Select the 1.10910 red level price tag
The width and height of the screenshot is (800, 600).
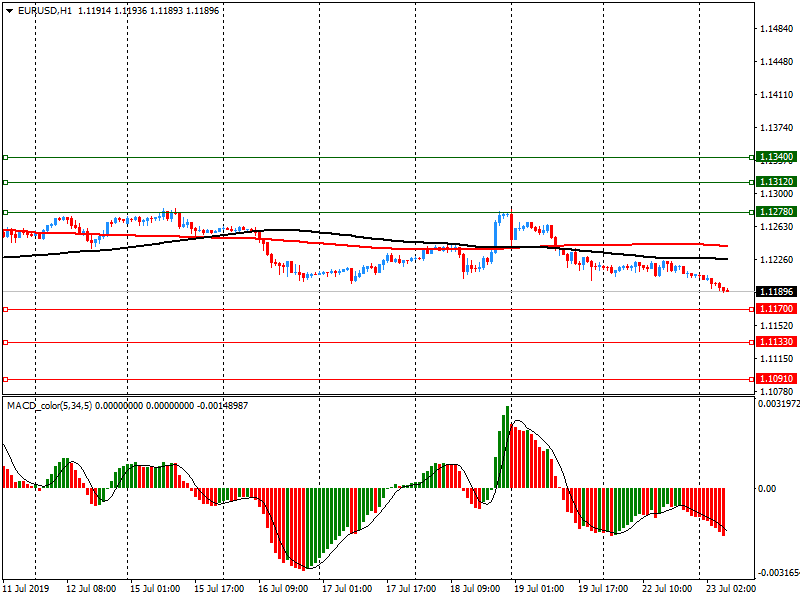tap(777, 379)
